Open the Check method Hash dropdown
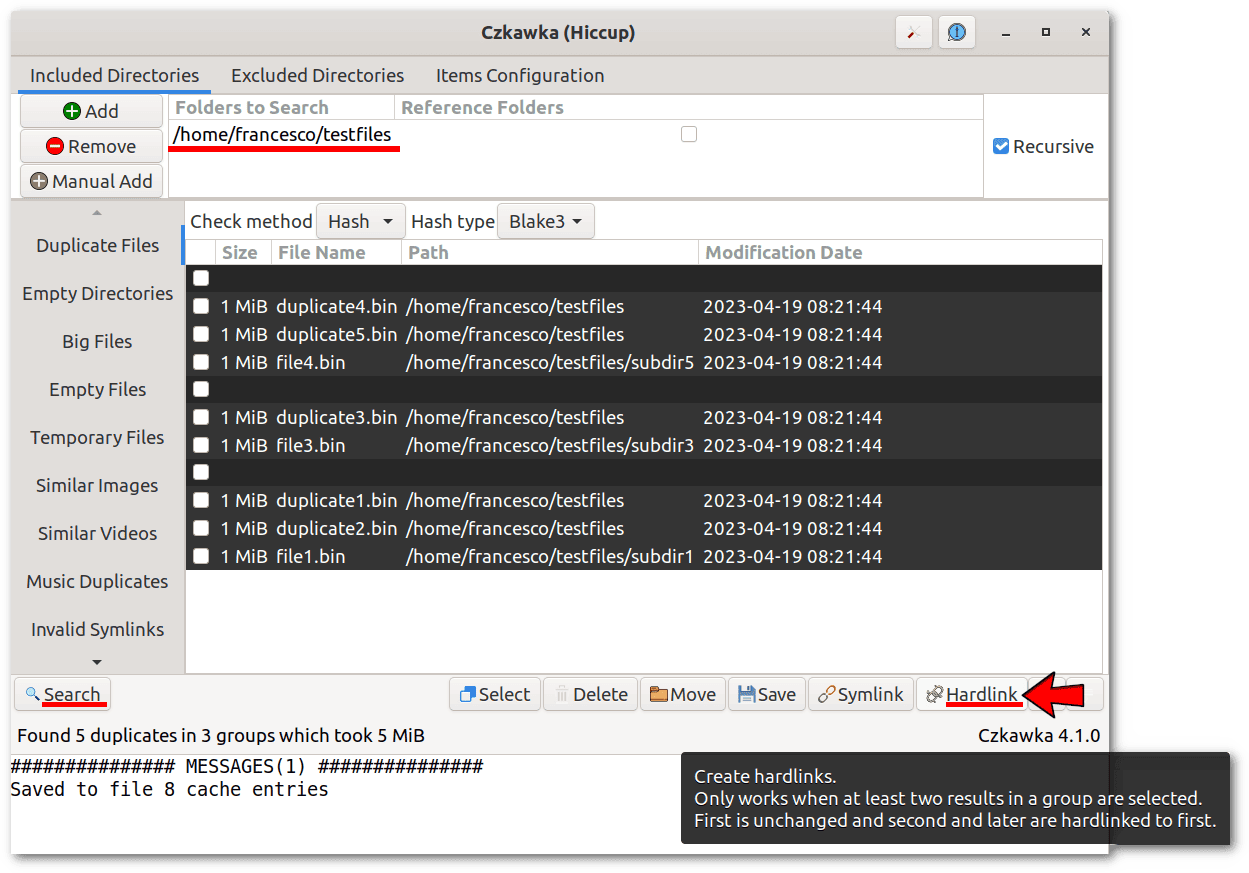The width and height of the screenshot is (1249, 873). 360,221
